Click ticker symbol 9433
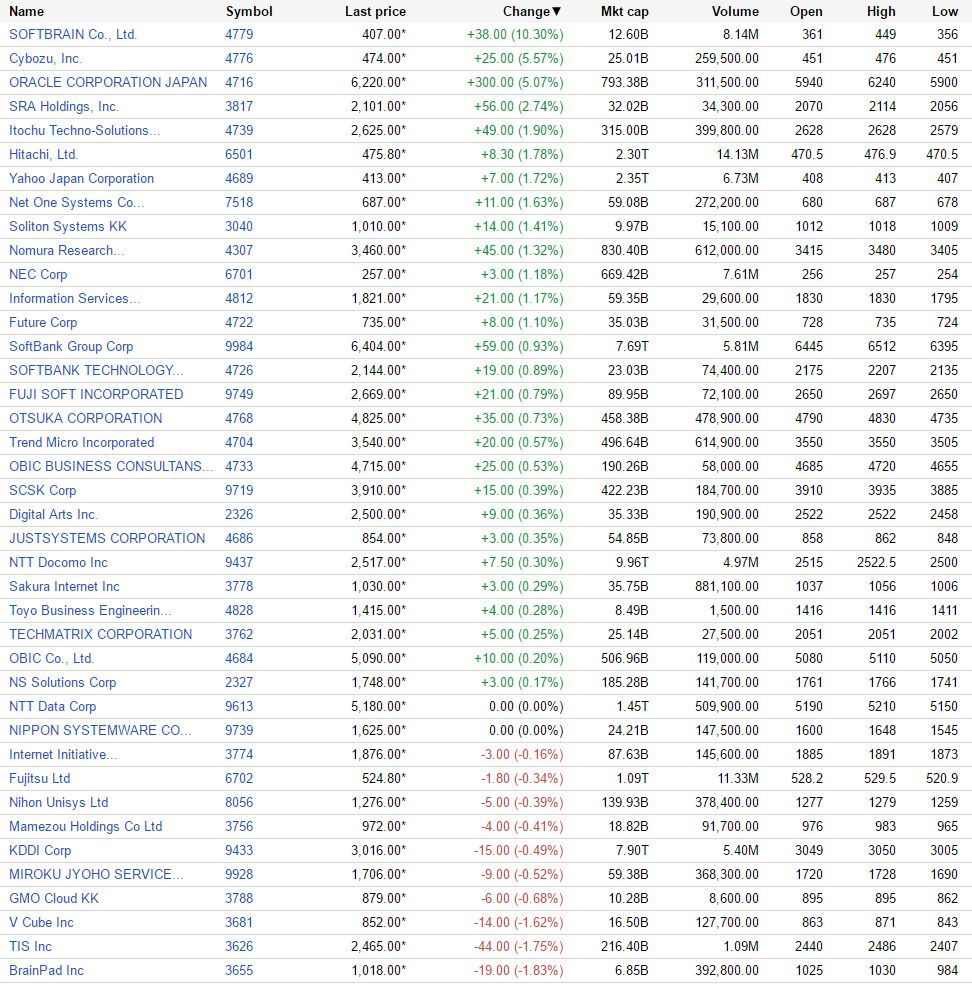This screenshot has width=972, height=984. [239, 850]
